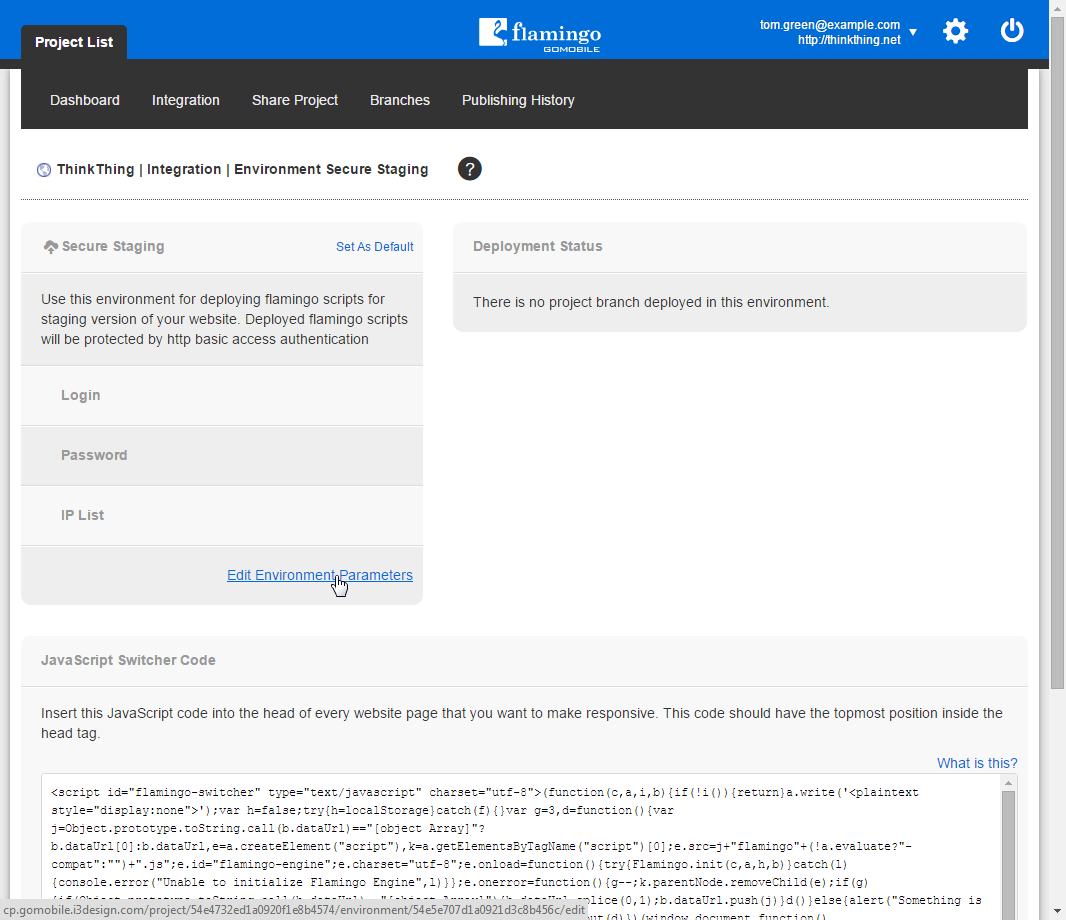Click the cloud icon next to Secure Staging
1066x920 pixels.
pyautogui.click(x=50, y=247)
